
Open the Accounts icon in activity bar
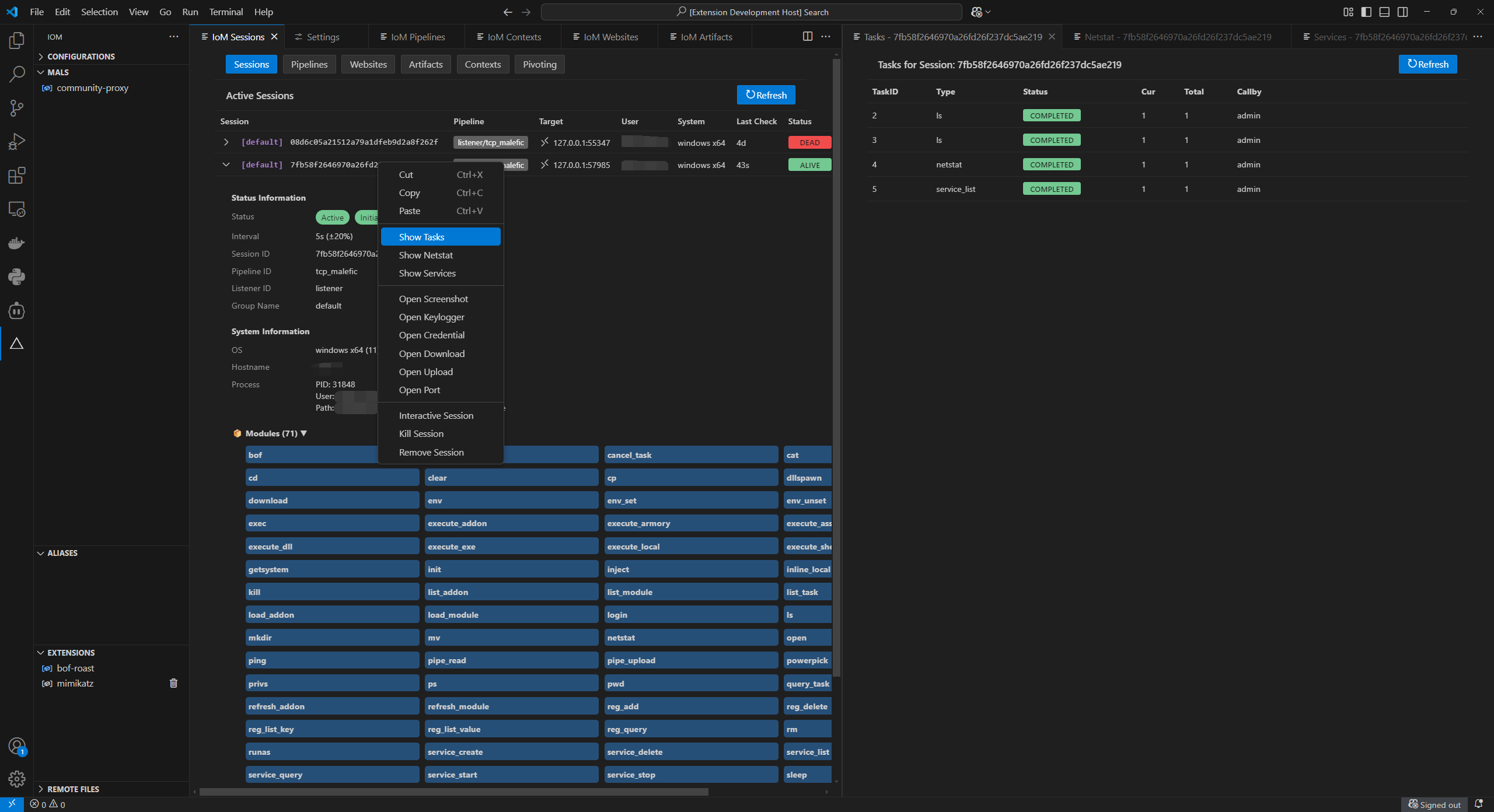pyautogui.click(x=16, y=745)
